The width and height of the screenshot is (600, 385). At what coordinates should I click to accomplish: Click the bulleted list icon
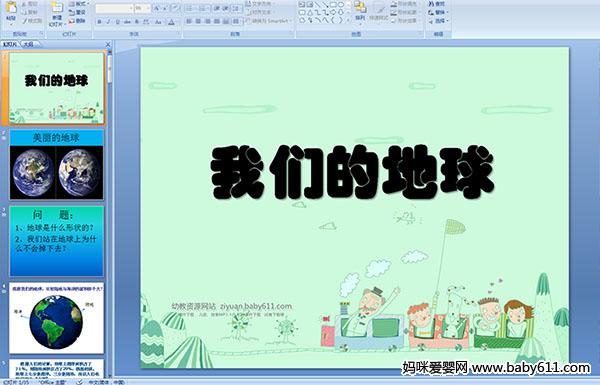pos(190,8)
